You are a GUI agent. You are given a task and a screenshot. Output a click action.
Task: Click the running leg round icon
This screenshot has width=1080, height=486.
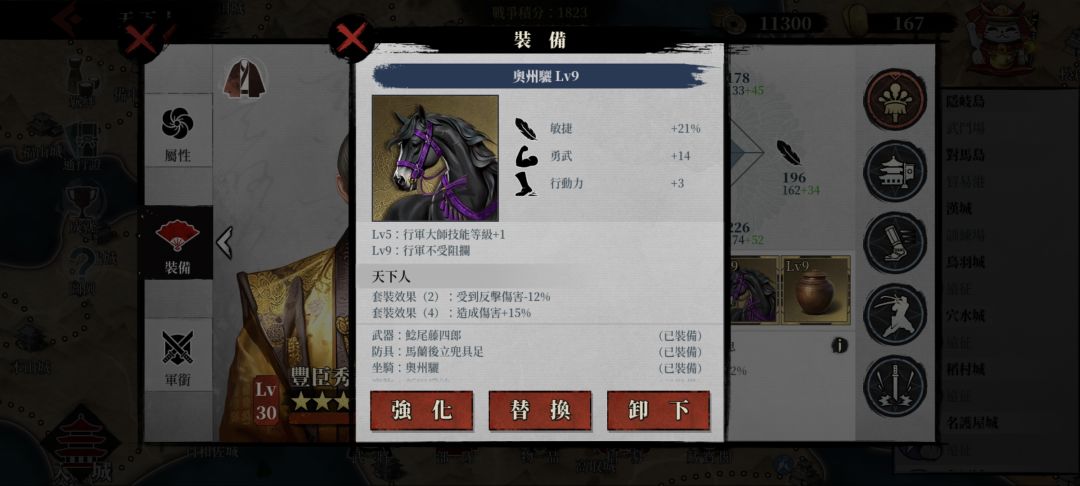(x=895, y=242)
